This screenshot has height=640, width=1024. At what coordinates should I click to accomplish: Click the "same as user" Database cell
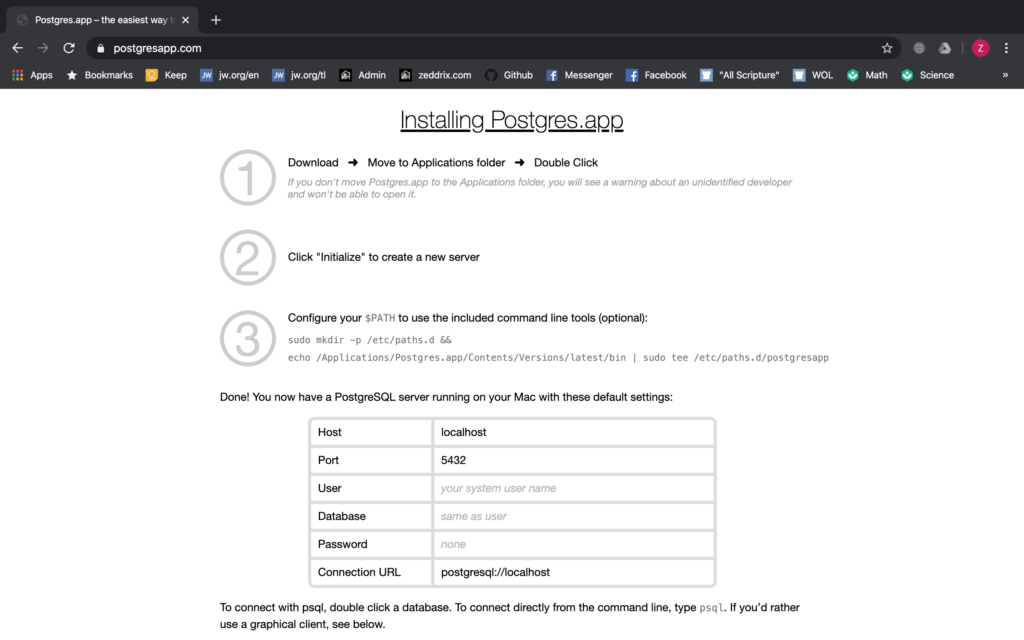click(x=573, y=517)
